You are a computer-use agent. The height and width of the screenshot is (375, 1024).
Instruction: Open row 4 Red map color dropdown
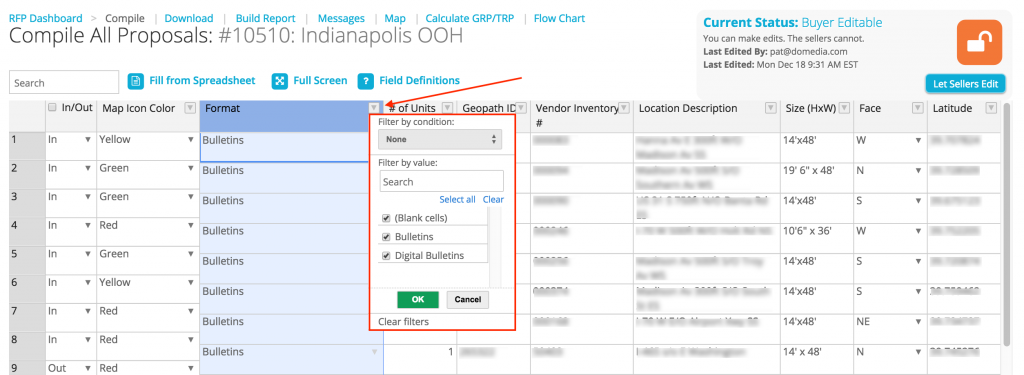coord(191,225)
